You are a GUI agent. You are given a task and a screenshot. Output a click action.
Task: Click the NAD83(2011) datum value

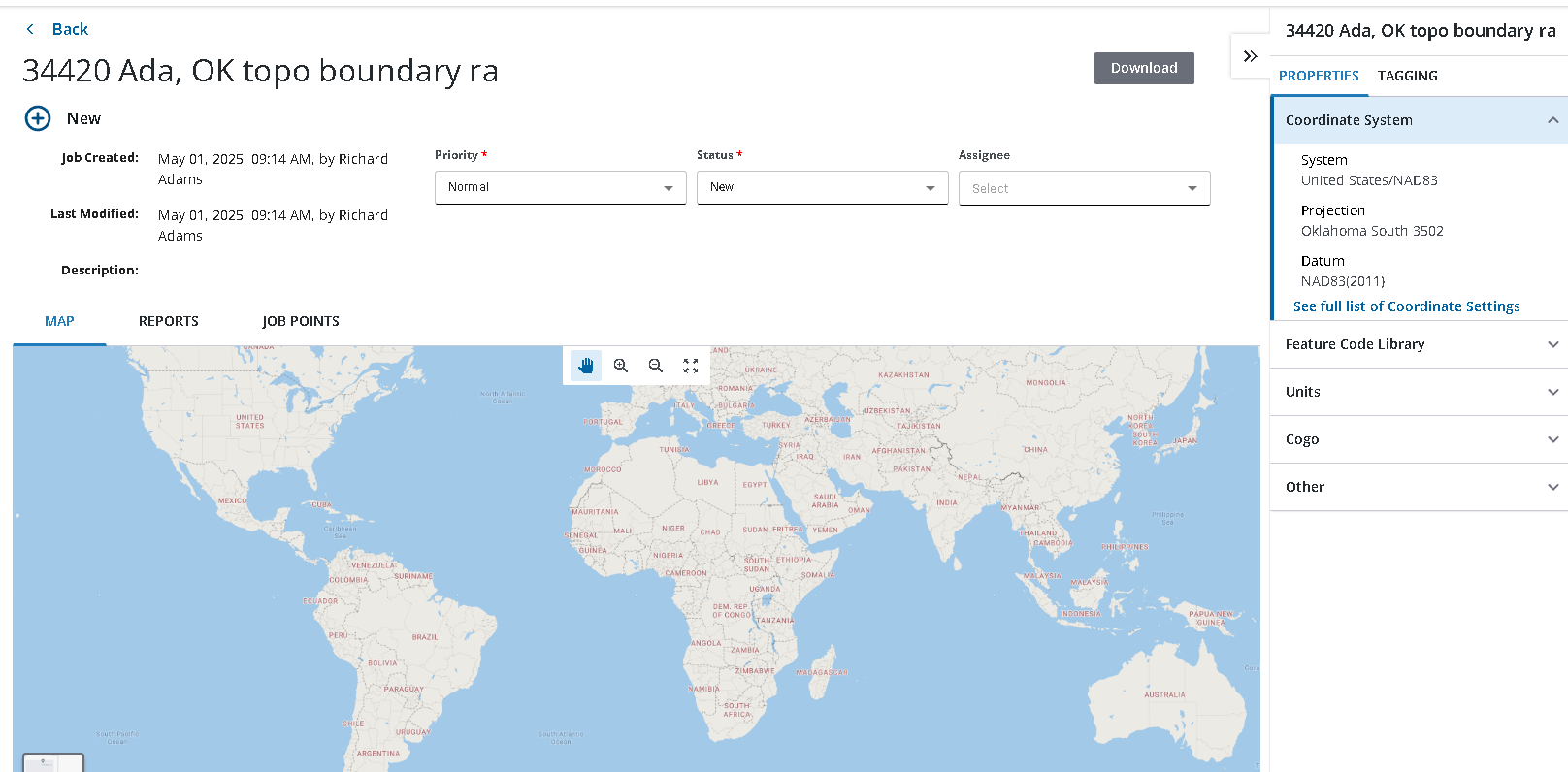tap(1343, 281)
